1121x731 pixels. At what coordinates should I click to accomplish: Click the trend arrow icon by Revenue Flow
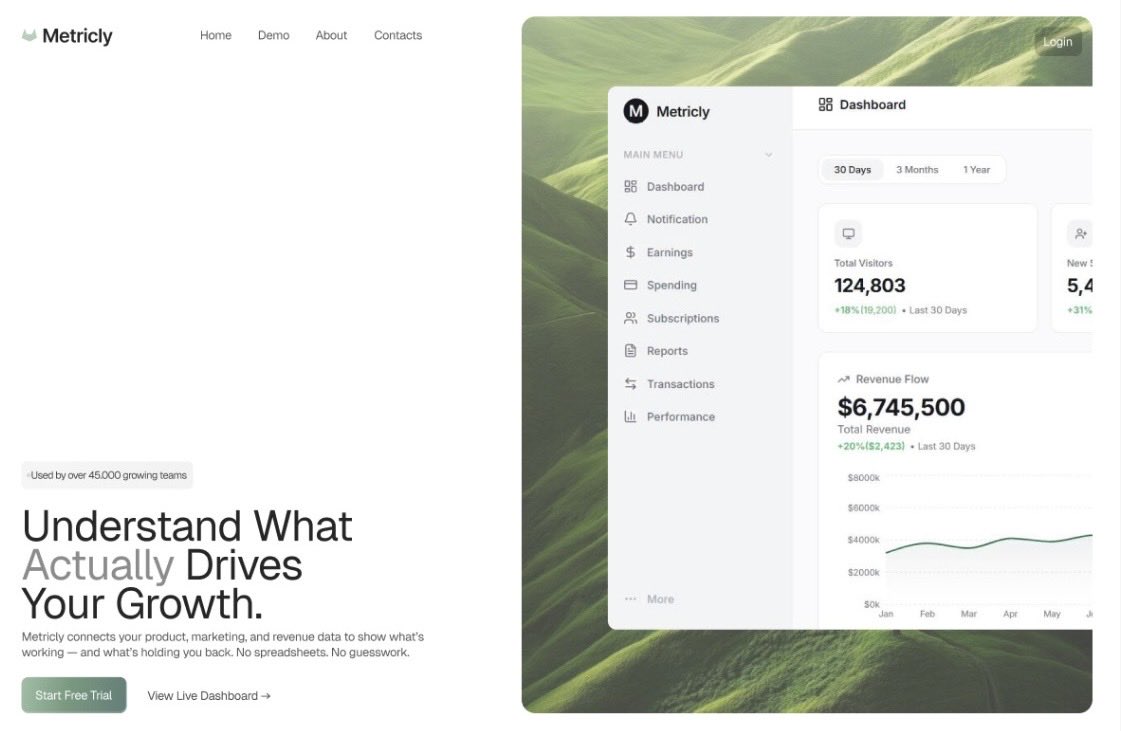844,379
